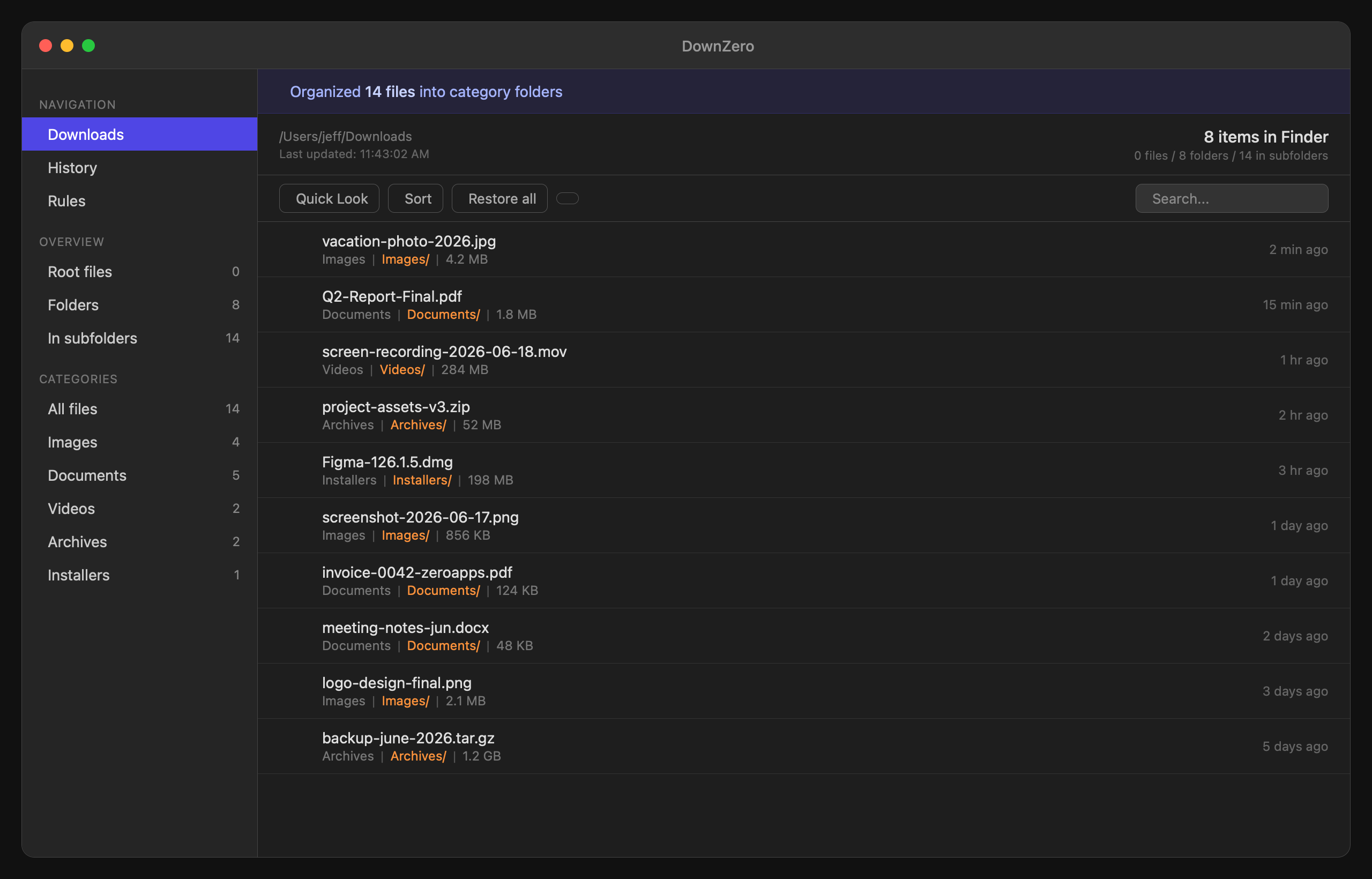Filter by the Documents category in the sidebar
This screenshot has width=1372, height=879.
[x=139, y=475]
